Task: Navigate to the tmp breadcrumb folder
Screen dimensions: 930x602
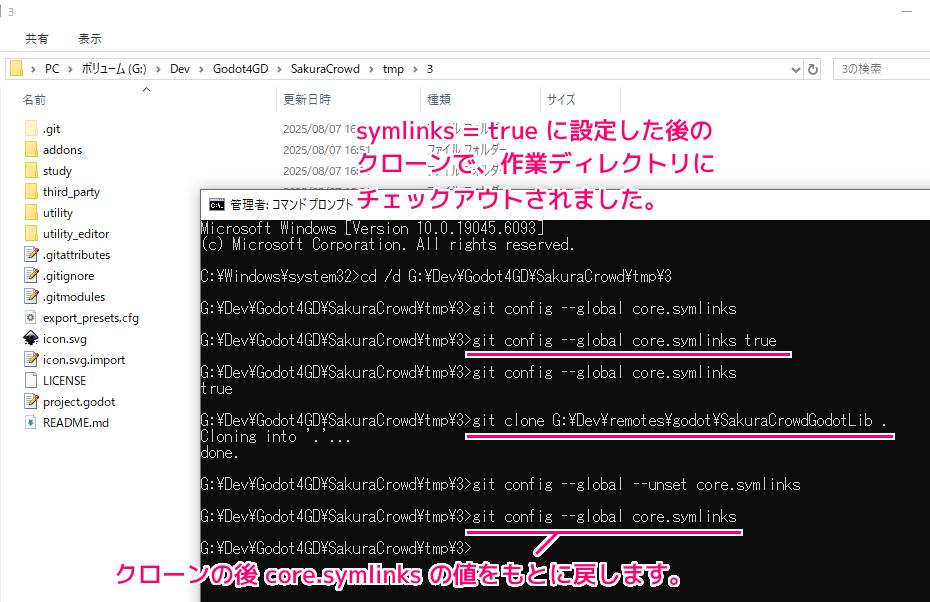Action: pos(392,69)
